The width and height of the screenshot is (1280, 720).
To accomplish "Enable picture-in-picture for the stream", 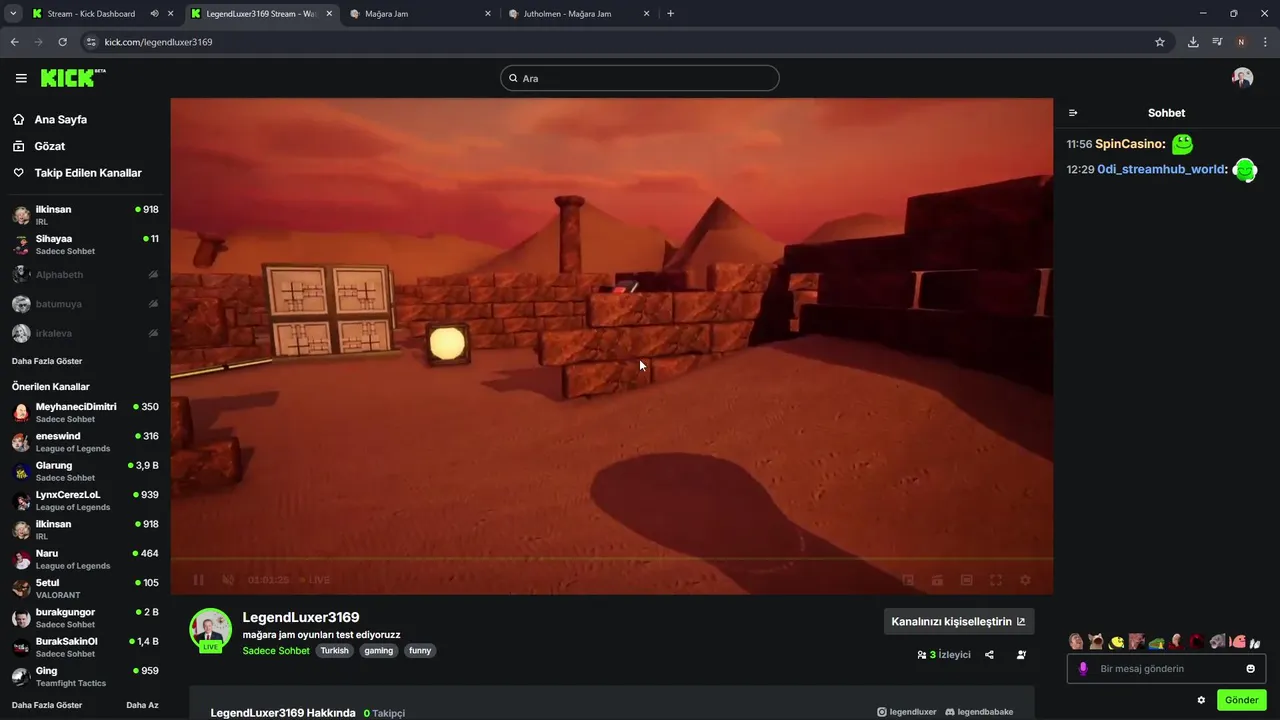I will click(x=908, y=580).
